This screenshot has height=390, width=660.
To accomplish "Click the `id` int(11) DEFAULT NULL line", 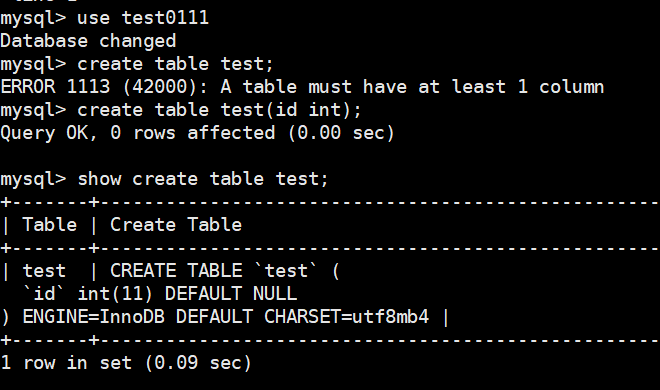I will tap(160, 294).
